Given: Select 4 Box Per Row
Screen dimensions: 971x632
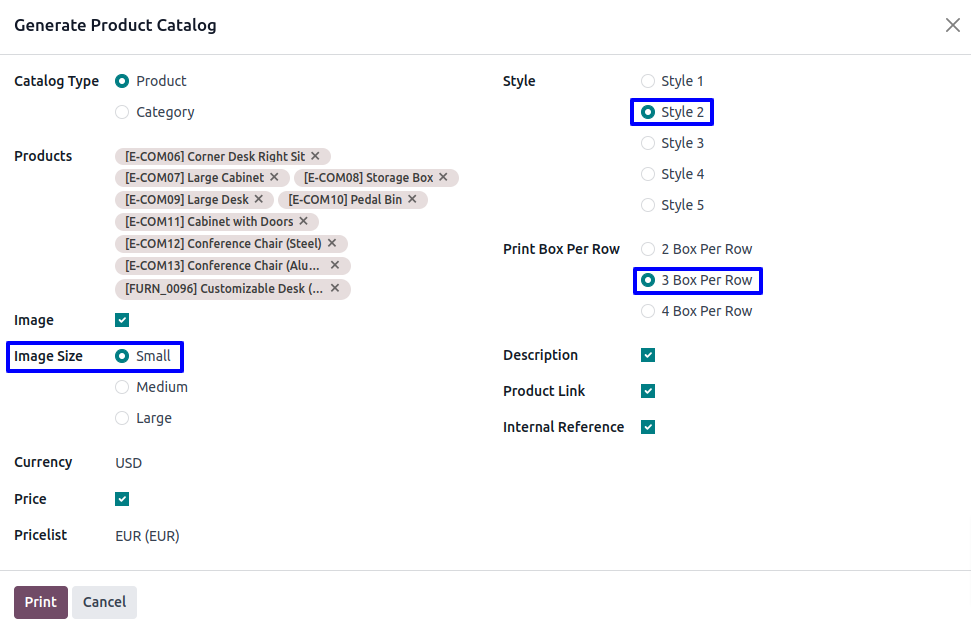Looking at the screenshot, I should pos(648,311).
